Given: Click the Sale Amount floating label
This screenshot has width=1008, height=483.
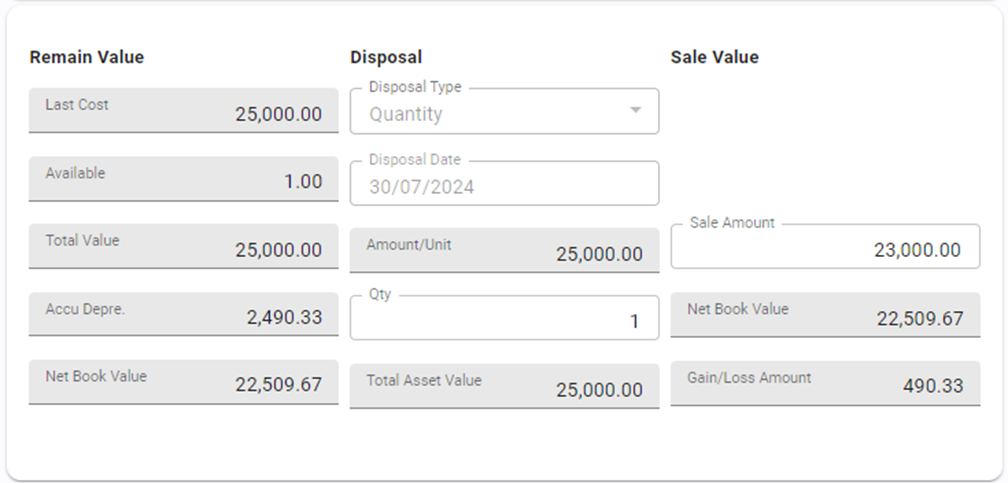Looking at the screenshot, I should tap(732, 223).
